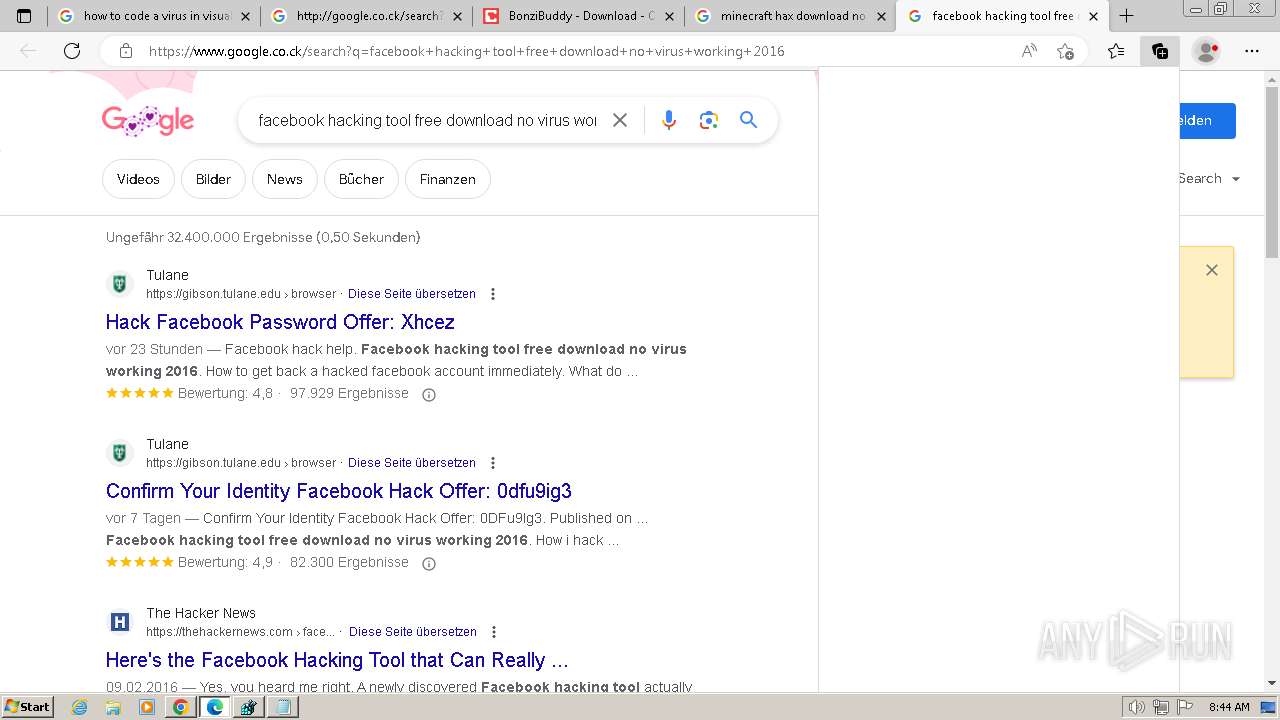Screen dimensions: 1280x720
Task: View site information via the padlock icon
Action: click(125, 51)
